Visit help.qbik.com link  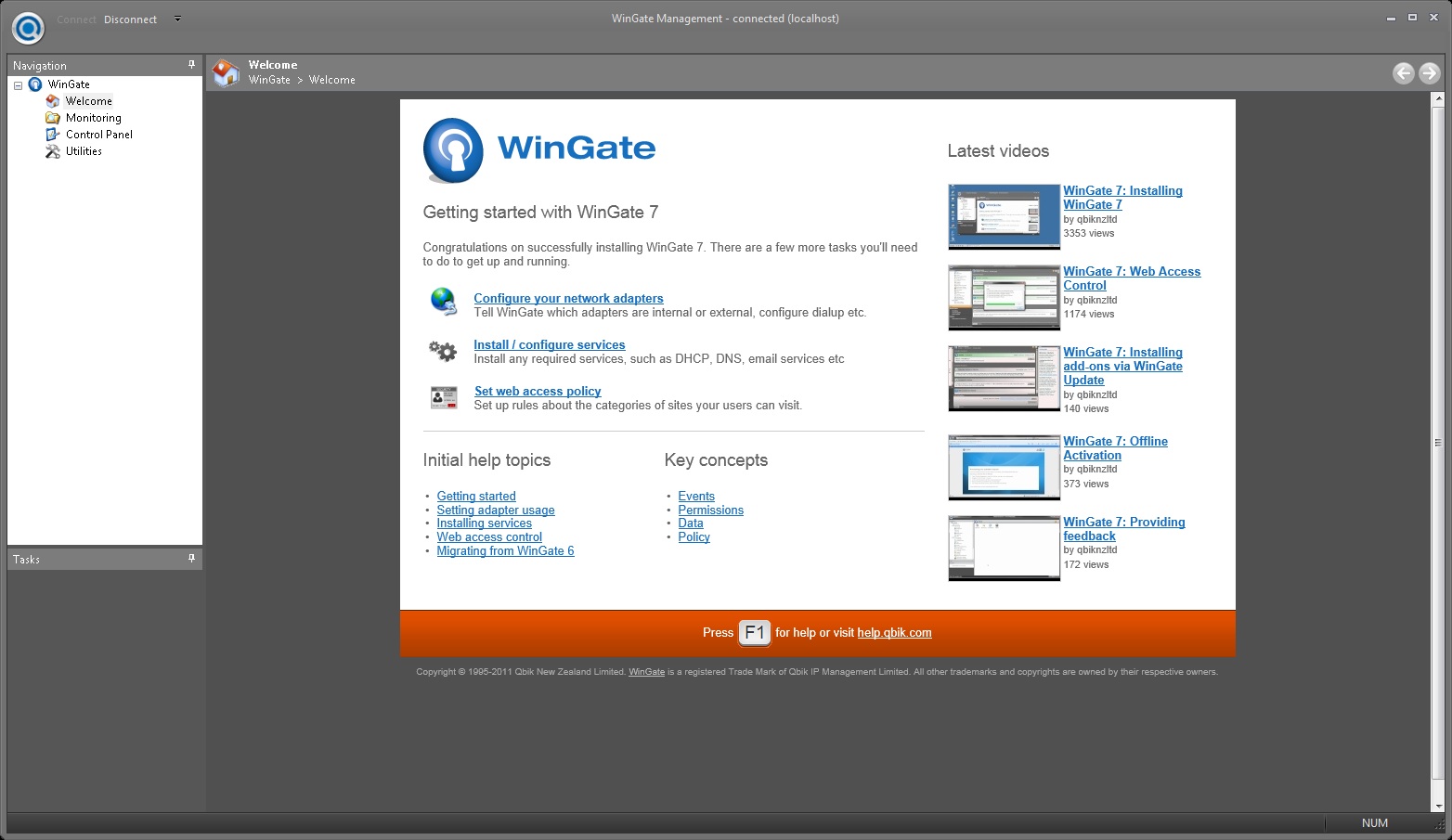894,633
